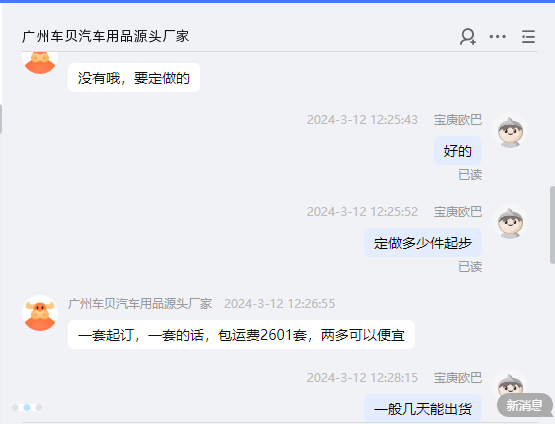Click the 一套起订 pricing message bubble
This screenshot has height=424, width=555.
point(241,334)
